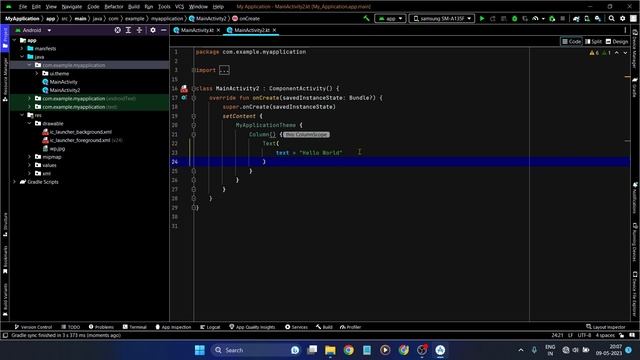Expand the manifests folder

tap(22, 49)
